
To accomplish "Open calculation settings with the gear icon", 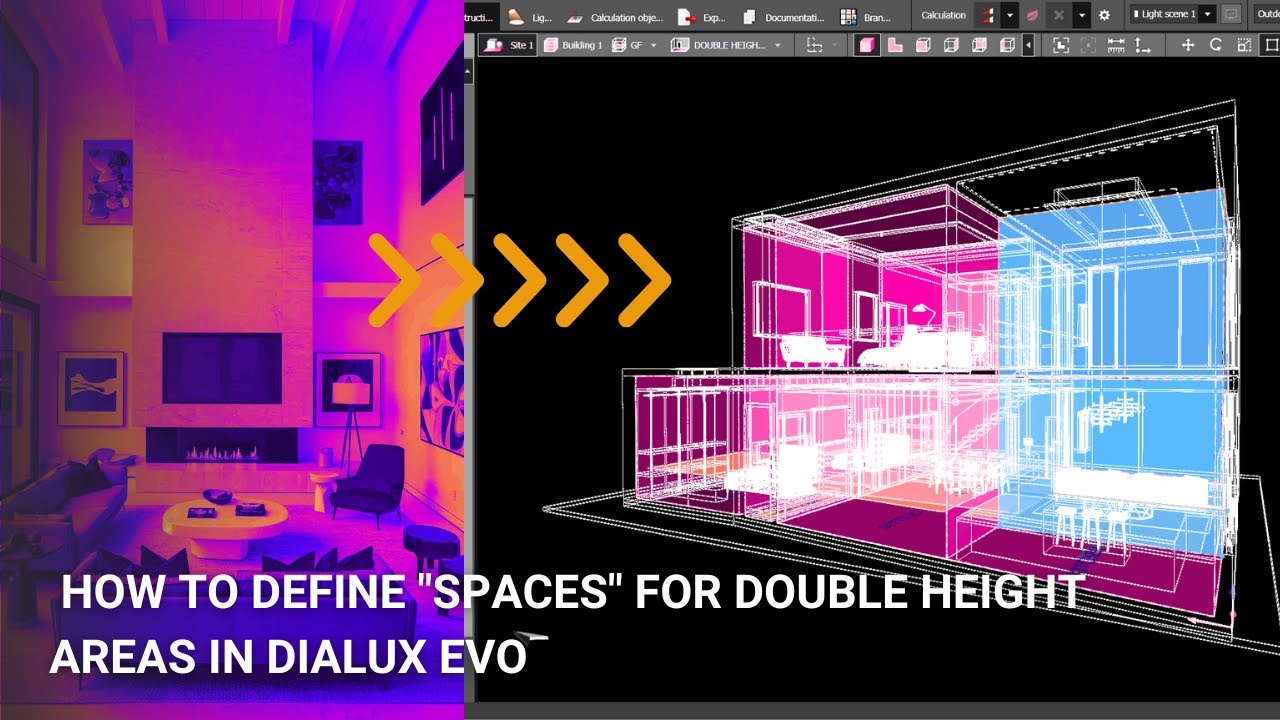I will coord(1104,15).
